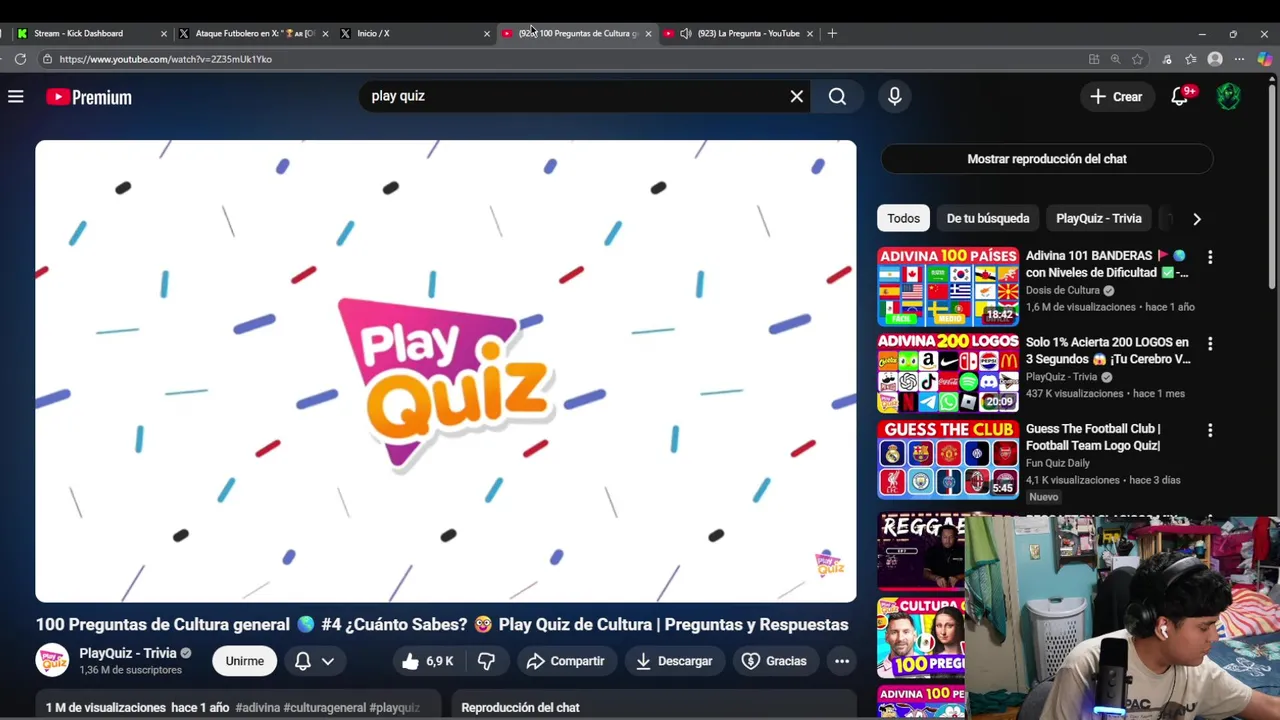Open the notifications bell with 9+ badge
Screen dimensions: 1280x720
(1181, 97)
